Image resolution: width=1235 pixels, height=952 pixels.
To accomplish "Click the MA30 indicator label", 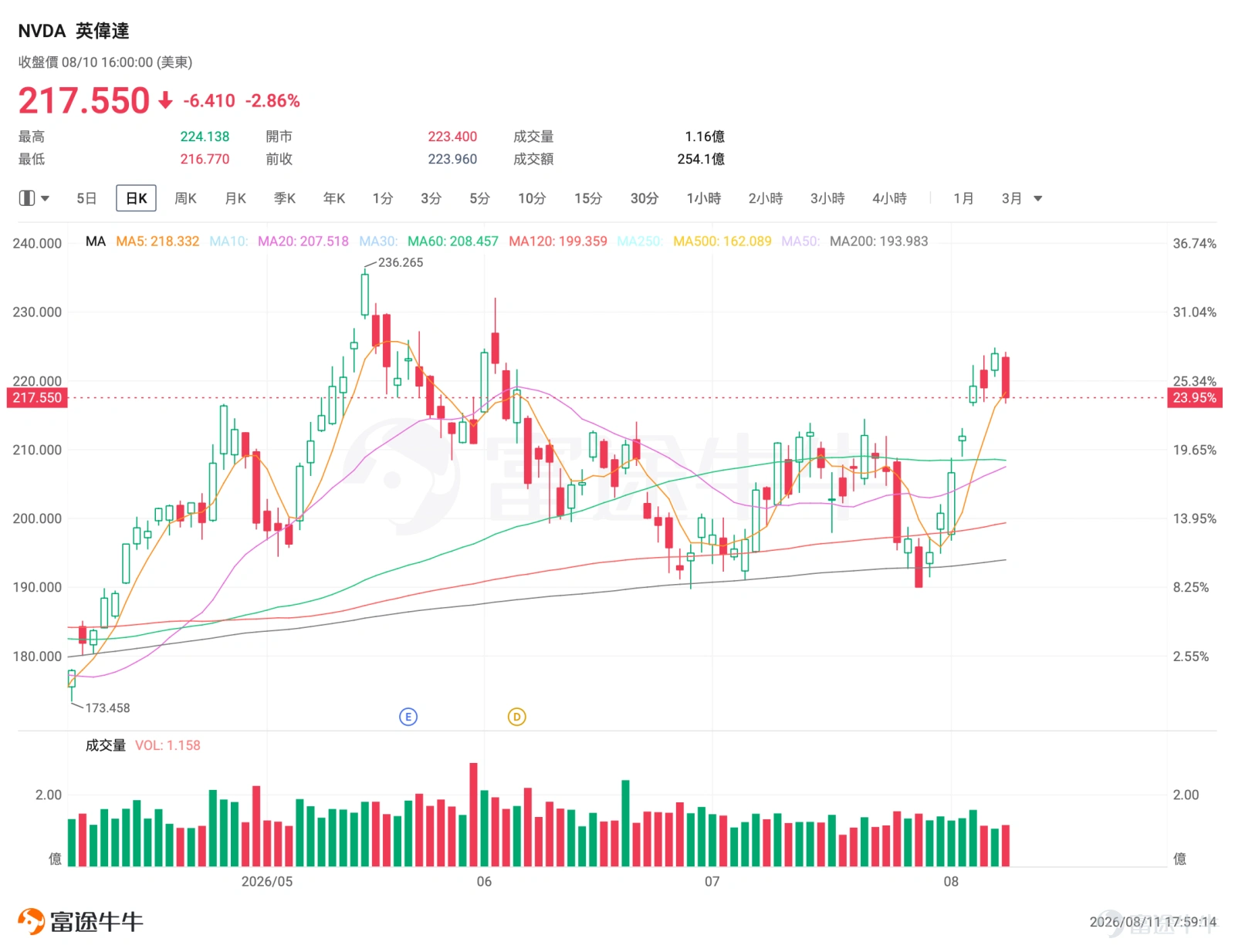I will 378,241.
